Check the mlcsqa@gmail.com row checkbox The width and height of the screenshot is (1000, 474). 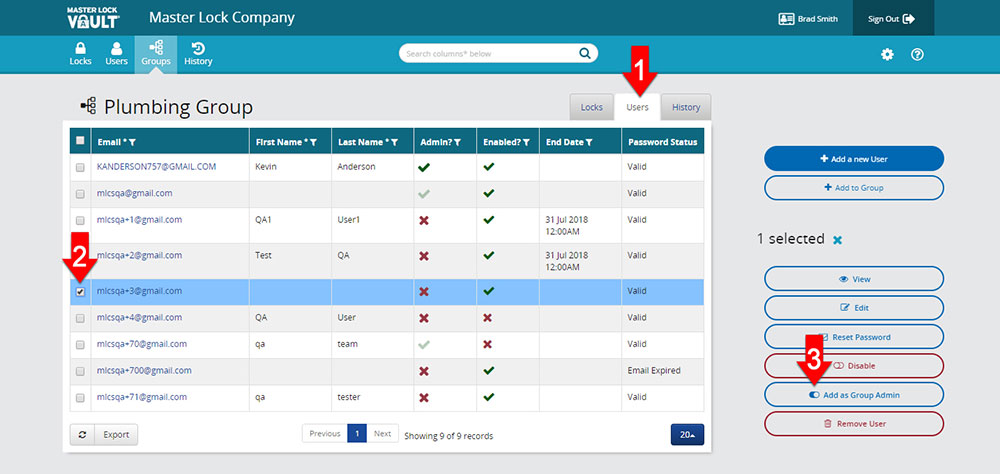tap(80, 194)
